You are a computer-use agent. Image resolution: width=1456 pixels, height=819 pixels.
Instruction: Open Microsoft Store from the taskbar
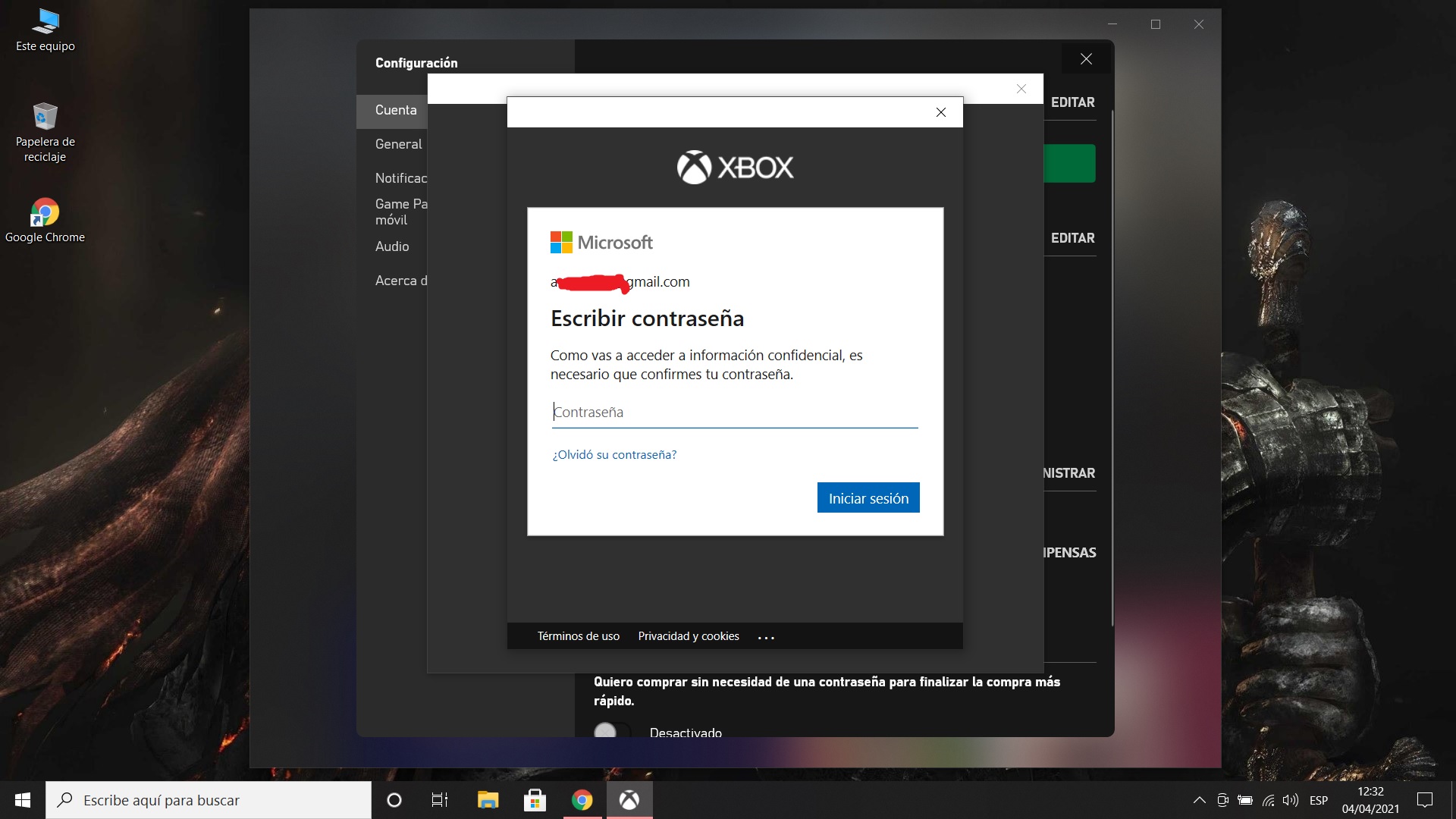coord(535,800)
